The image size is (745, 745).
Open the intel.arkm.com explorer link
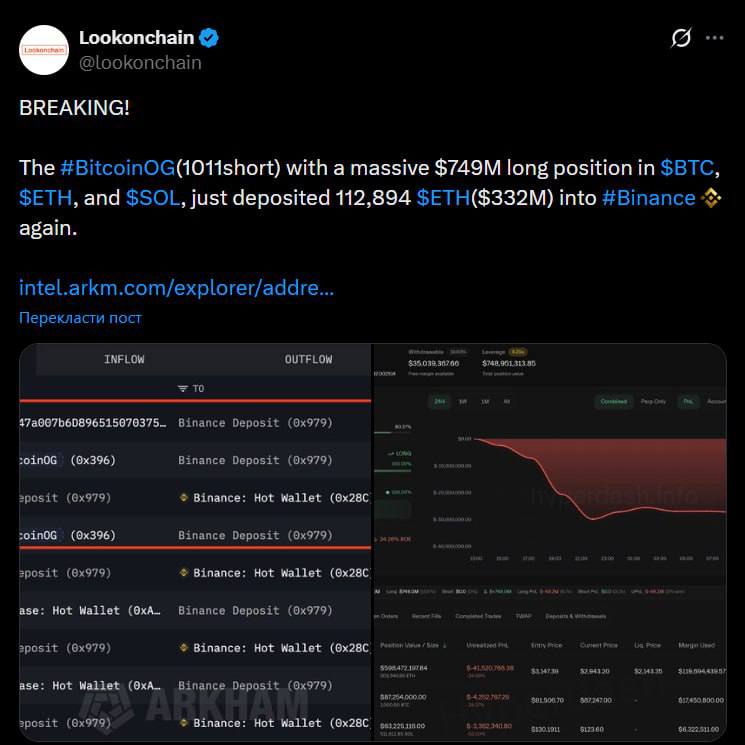coord(176,288)
